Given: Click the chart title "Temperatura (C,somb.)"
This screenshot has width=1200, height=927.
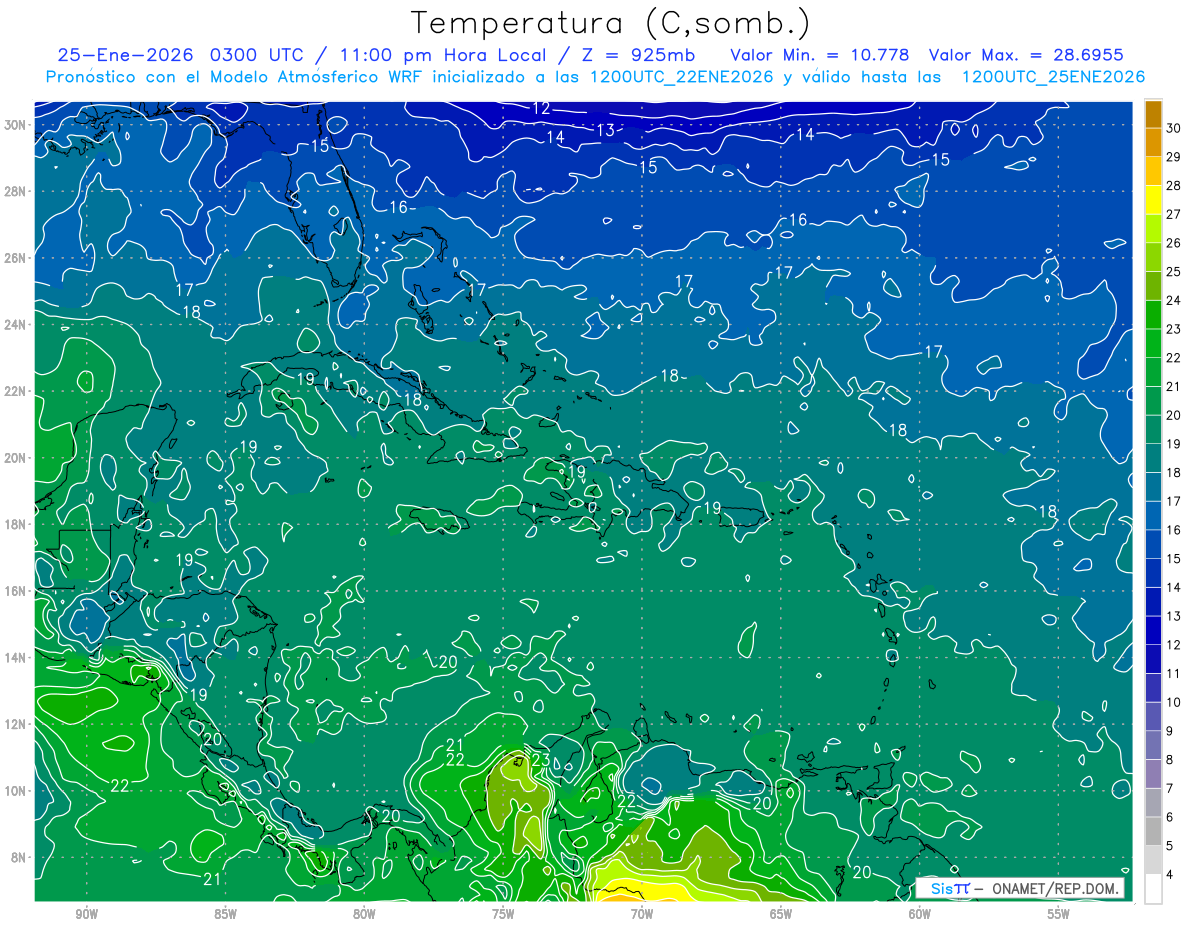Looking at the screenshot, I should click(x=611, y=23).
